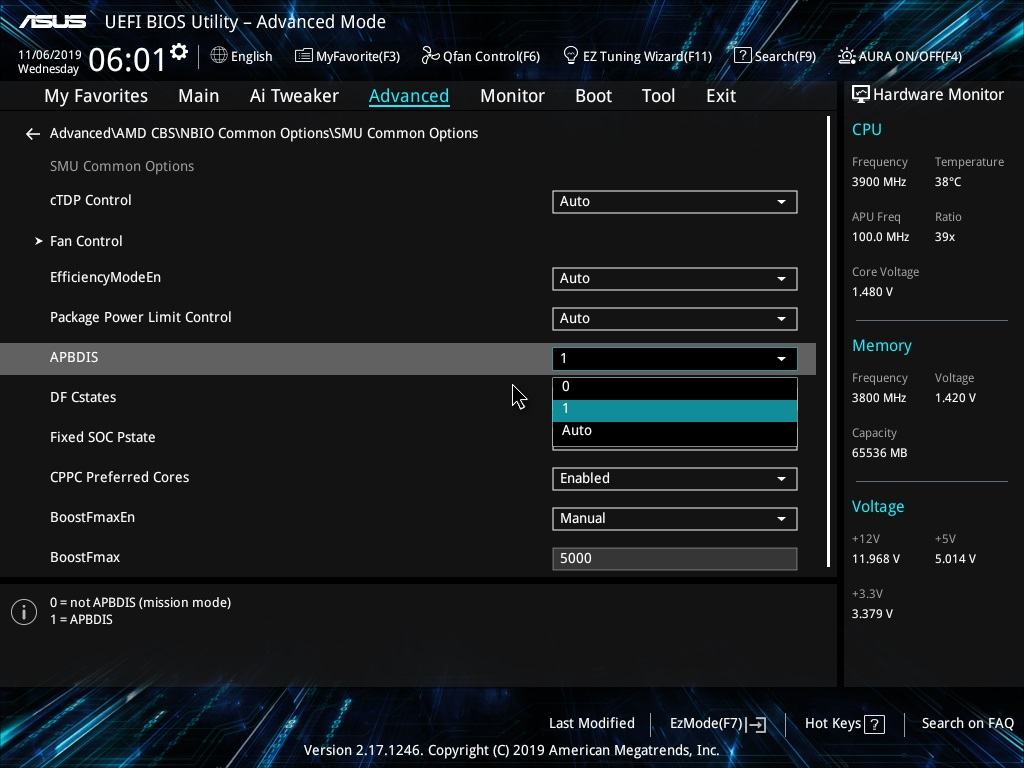Click the cTDP Control label
Image resolution: width=1024 pixels, height=768 pixels.
pyautogui.click(x=91, y=200)
